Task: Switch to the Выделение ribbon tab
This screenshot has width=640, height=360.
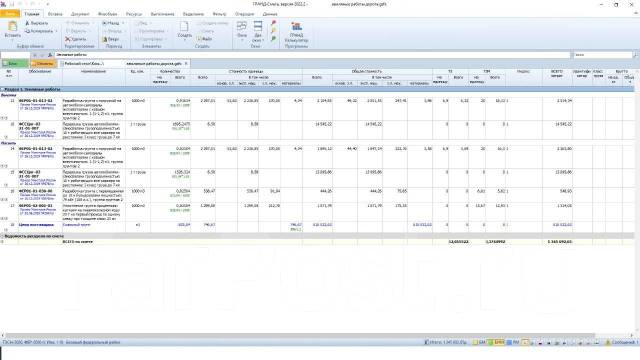Action: click(193, 14)
